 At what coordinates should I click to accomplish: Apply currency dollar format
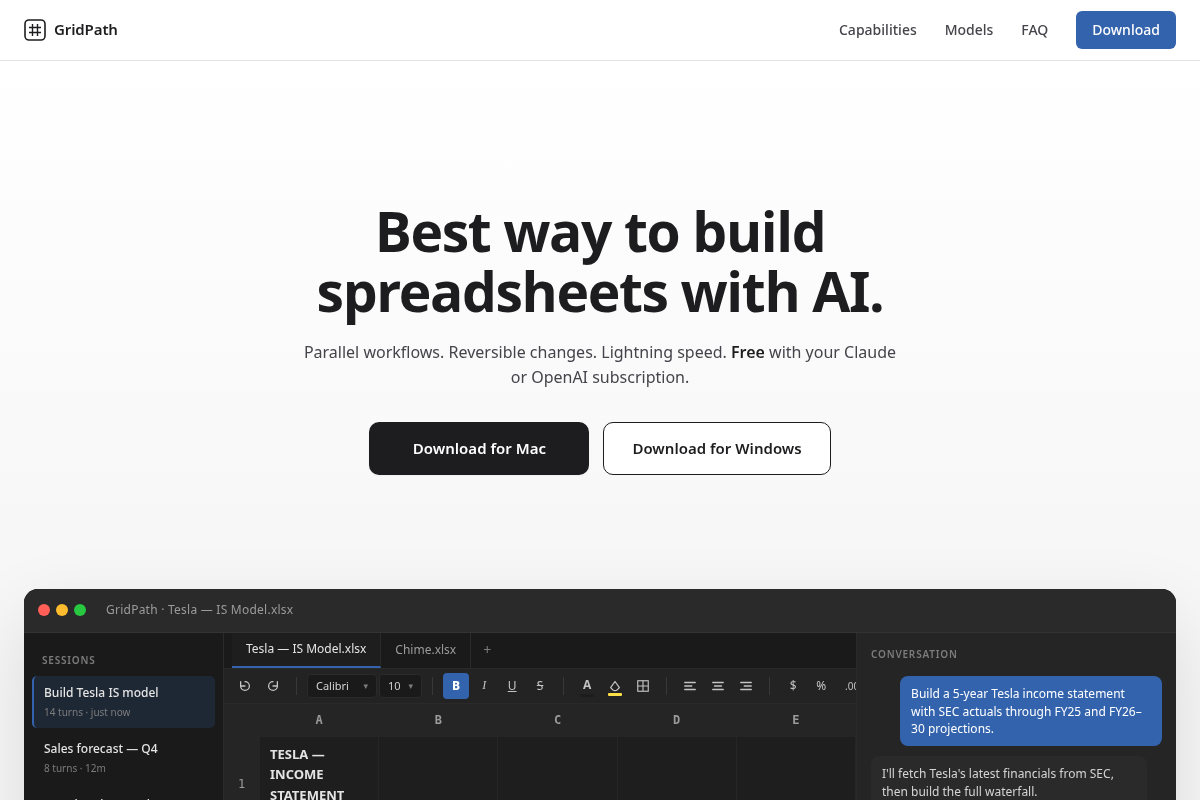click(793, 686)
